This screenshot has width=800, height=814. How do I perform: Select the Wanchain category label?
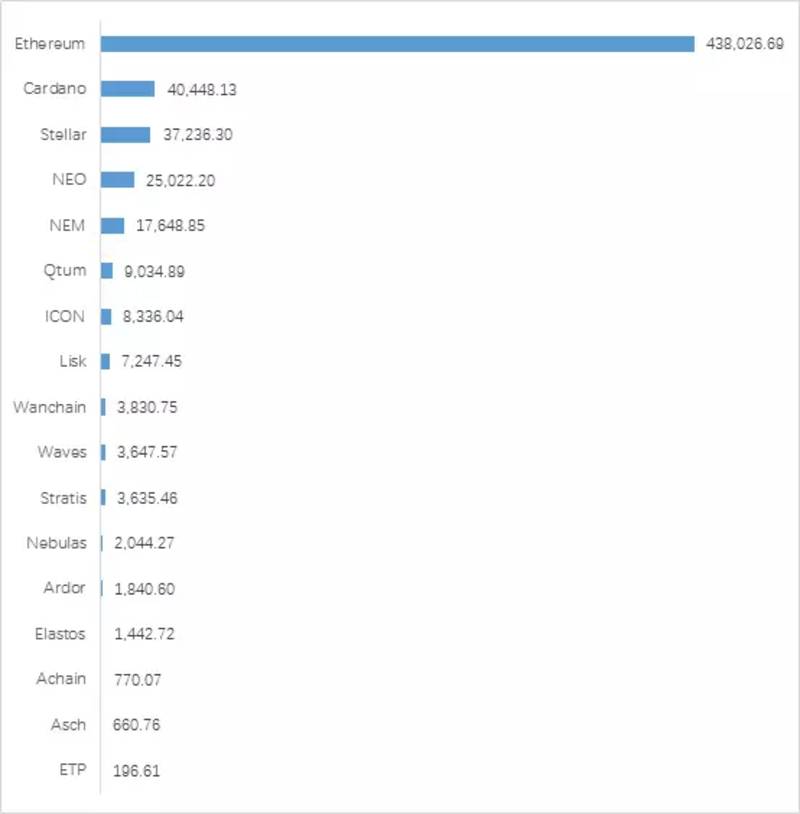50,407
